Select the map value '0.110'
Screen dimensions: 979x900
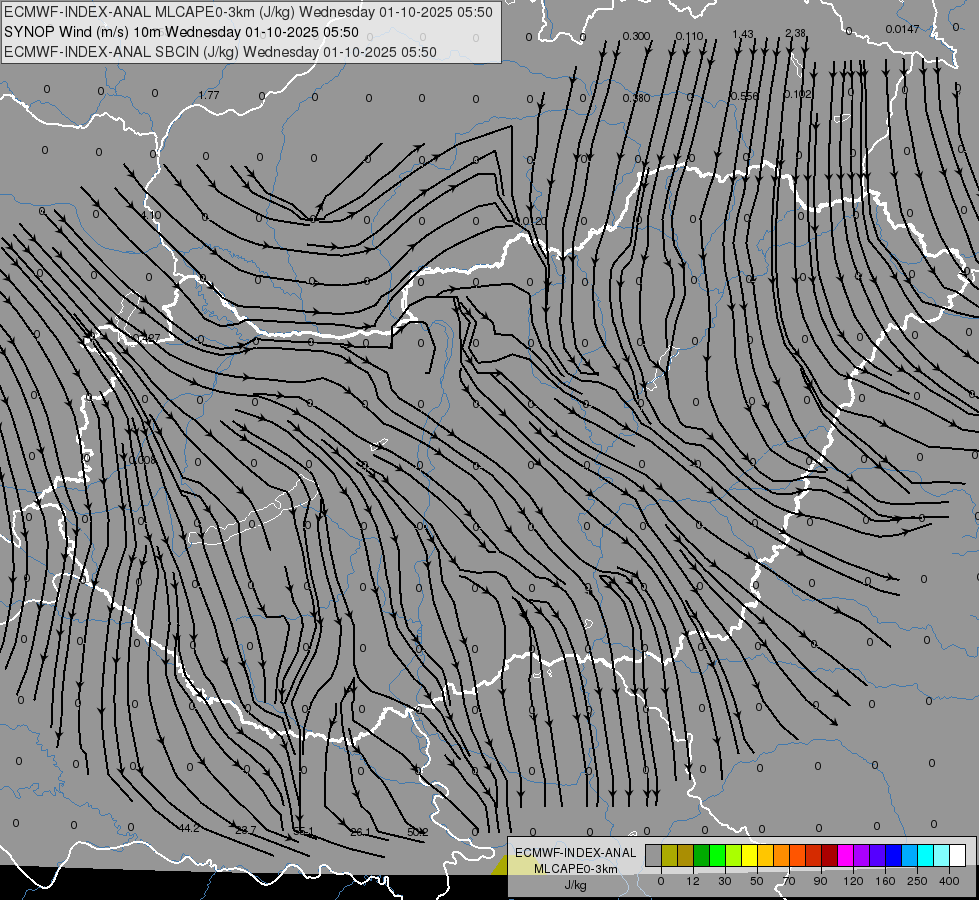coord(689,36)
